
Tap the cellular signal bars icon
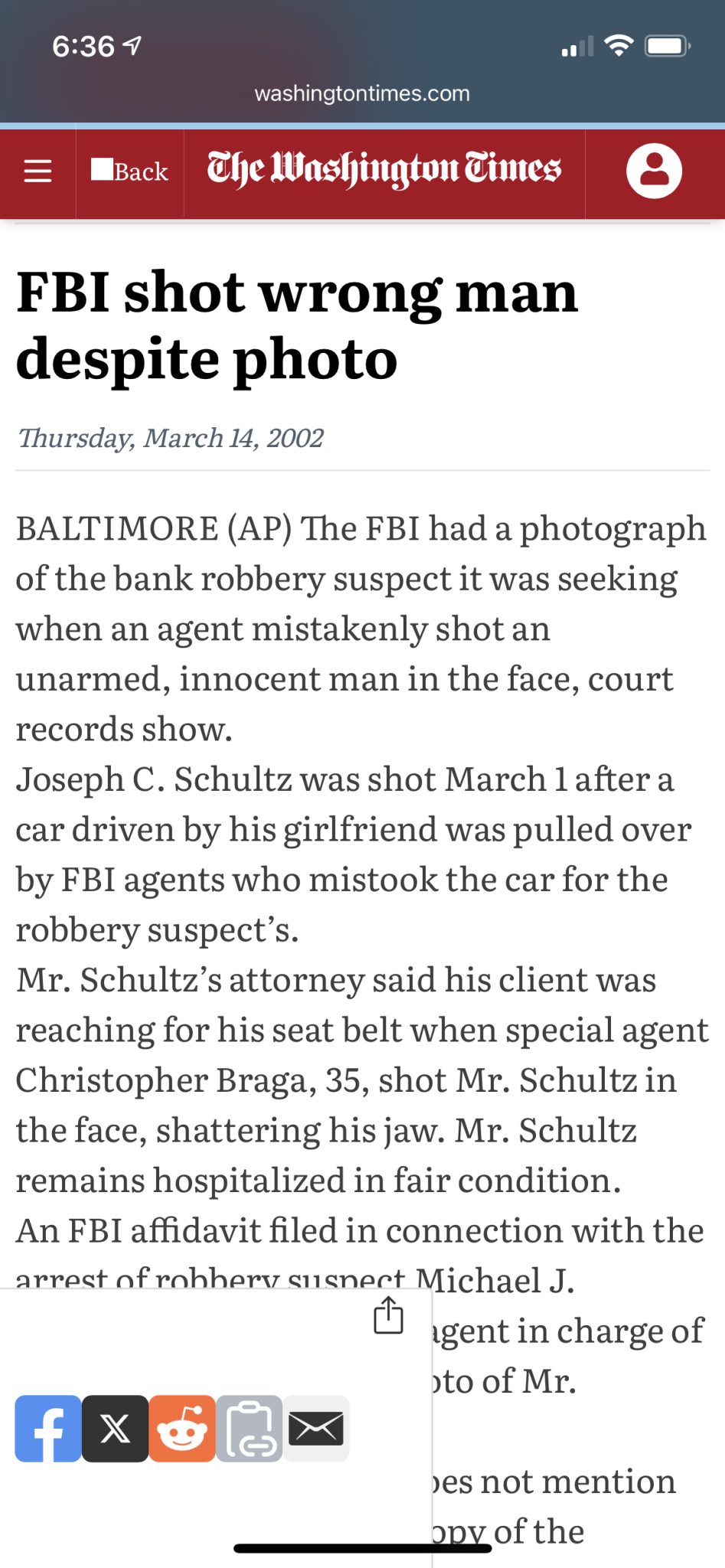(577, 47)
